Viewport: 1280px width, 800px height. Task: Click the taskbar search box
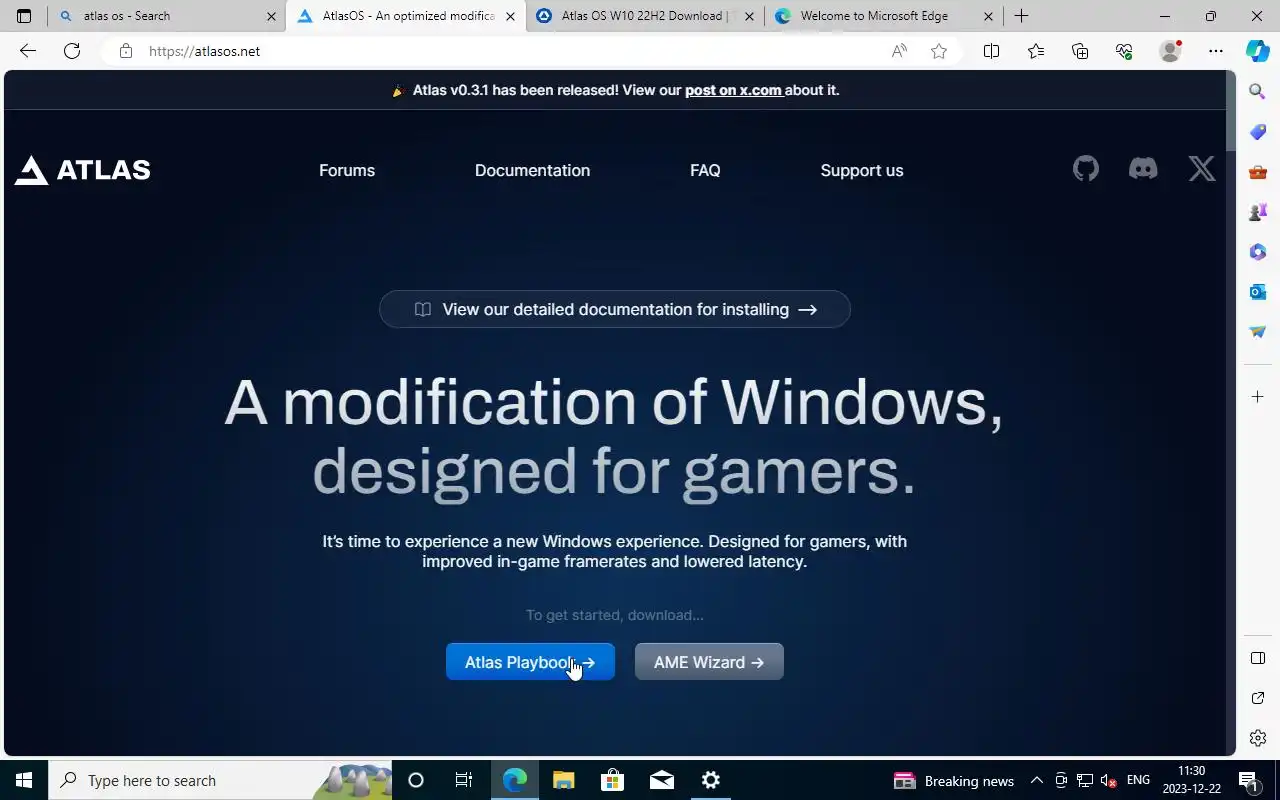[220, 780]
